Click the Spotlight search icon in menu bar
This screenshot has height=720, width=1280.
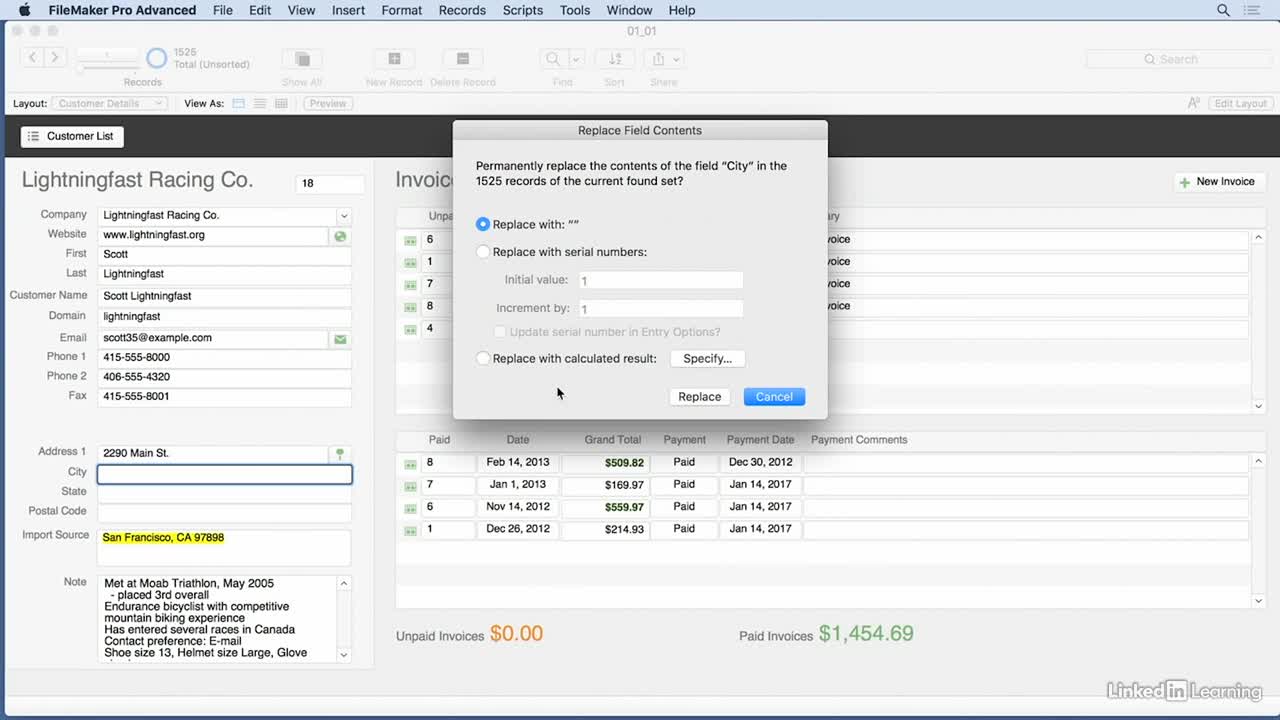(1223, 10)
